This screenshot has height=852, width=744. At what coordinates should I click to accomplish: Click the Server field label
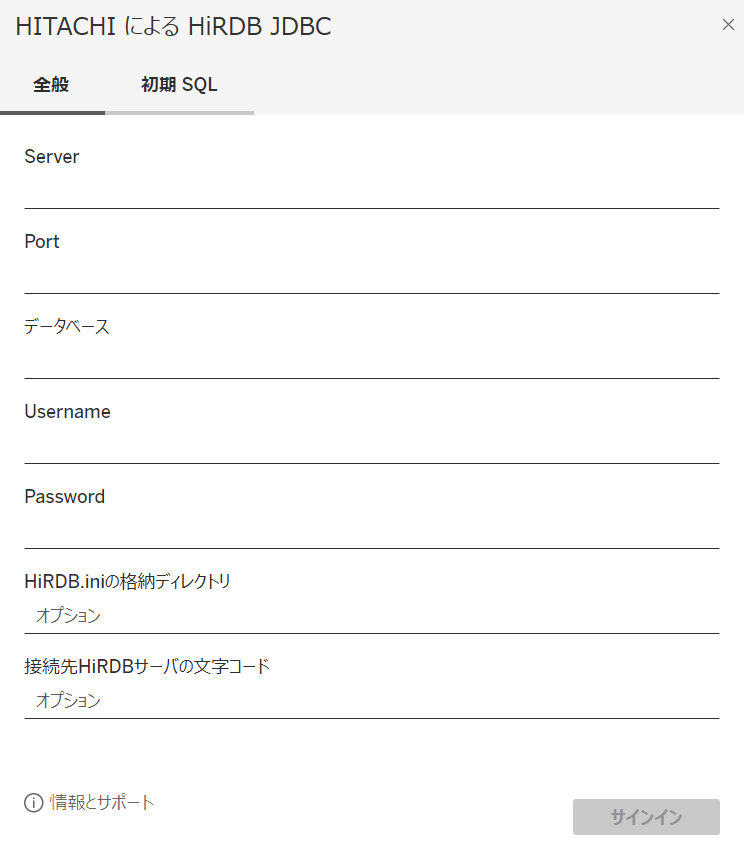click(51, 156)
